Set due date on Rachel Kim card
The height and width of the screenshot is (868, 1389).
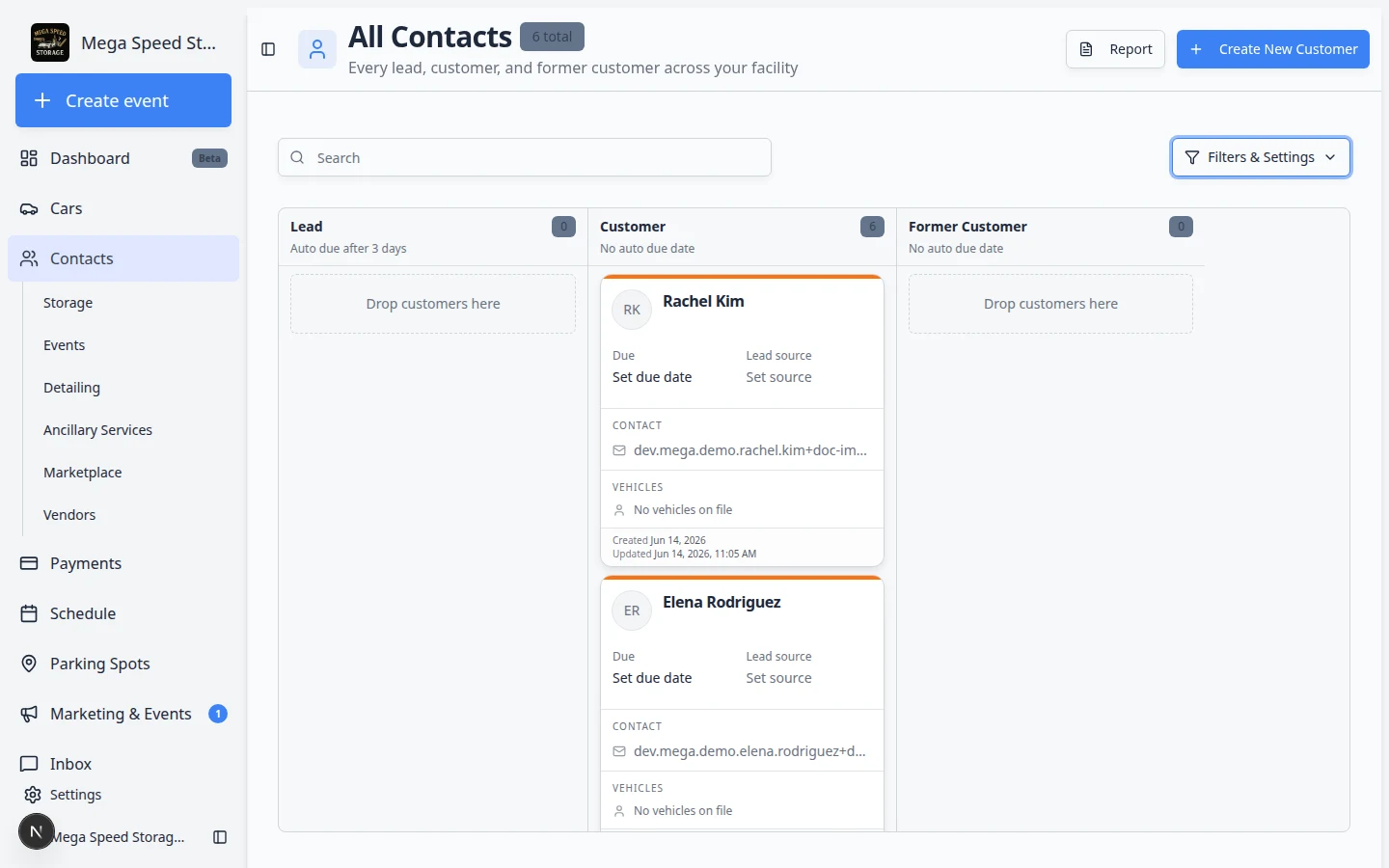coord(652,377)
